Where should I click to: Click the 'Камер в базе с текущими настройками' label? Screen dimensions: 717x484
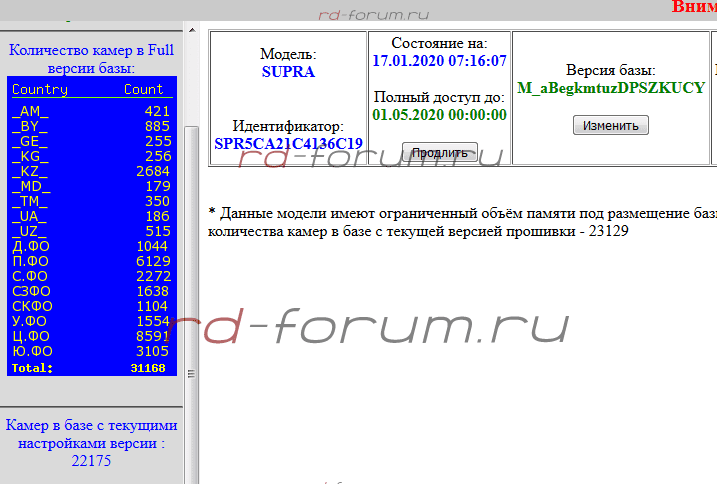[91, 434]
